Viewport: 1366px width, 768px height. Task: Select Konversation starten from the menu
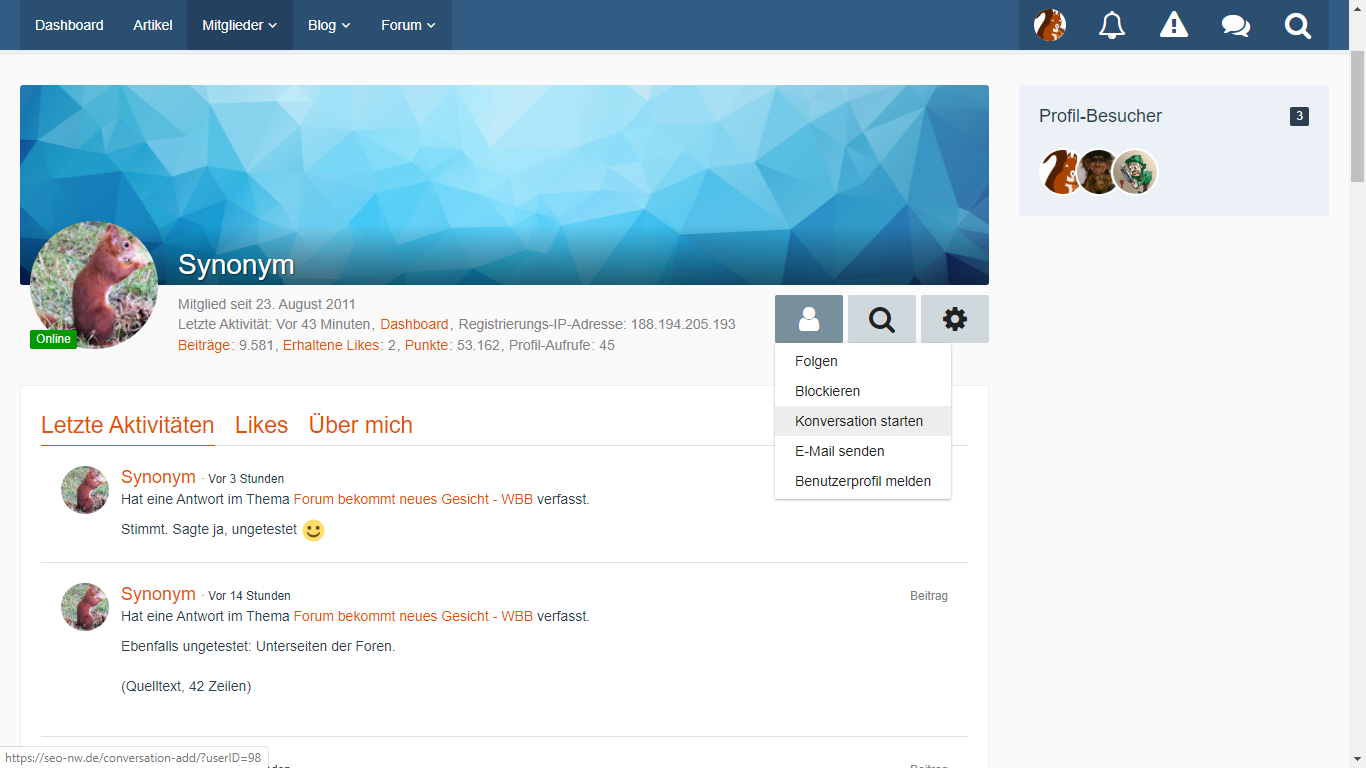pyautogui.click(x=859, y=421)
